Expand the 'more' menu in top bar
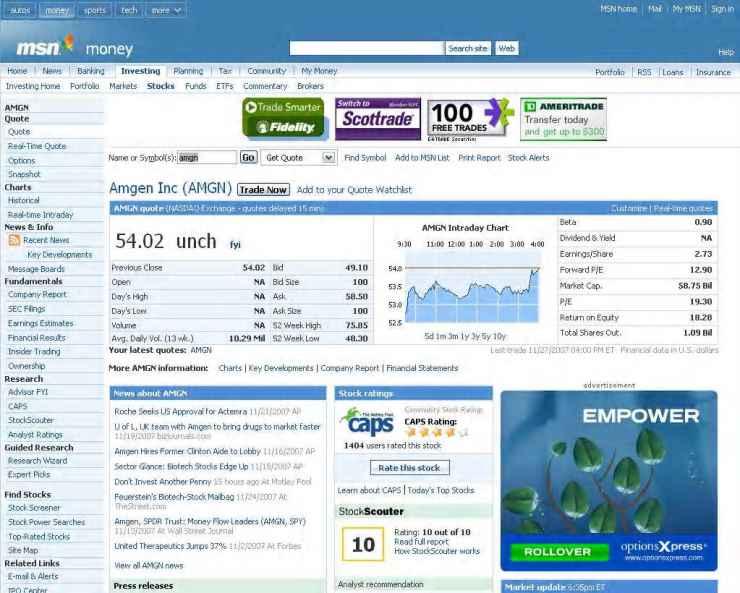Image resolution: width=740 pixels, height=593 pixels. point(166,9)
